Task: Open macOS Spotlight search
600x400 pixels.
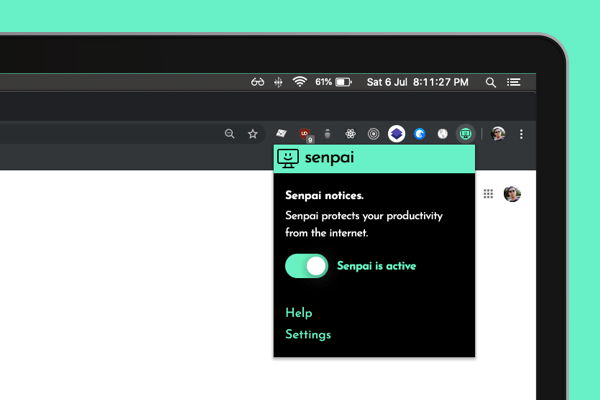Action: tap(491, 83)
